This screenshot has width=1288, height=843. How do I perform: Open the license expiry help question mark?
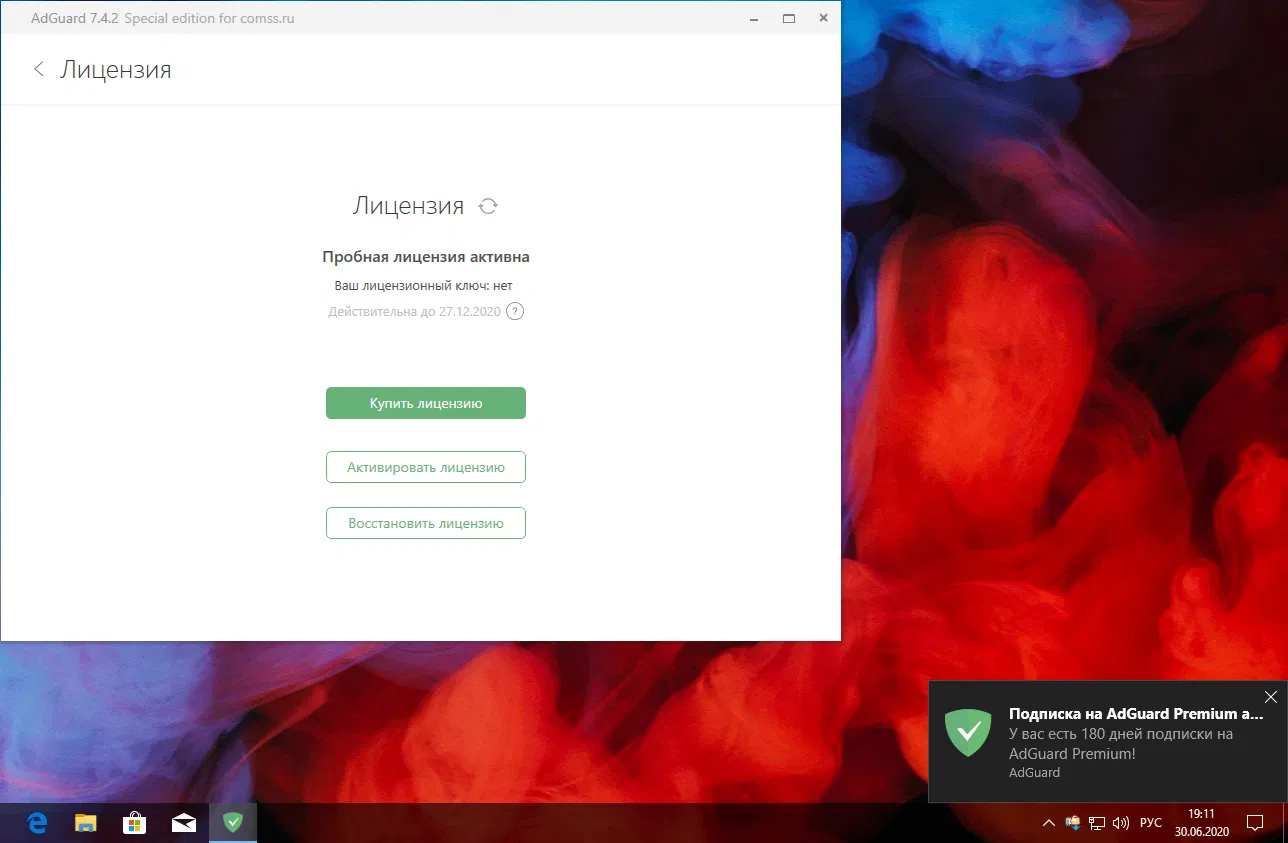pos(515,311)
